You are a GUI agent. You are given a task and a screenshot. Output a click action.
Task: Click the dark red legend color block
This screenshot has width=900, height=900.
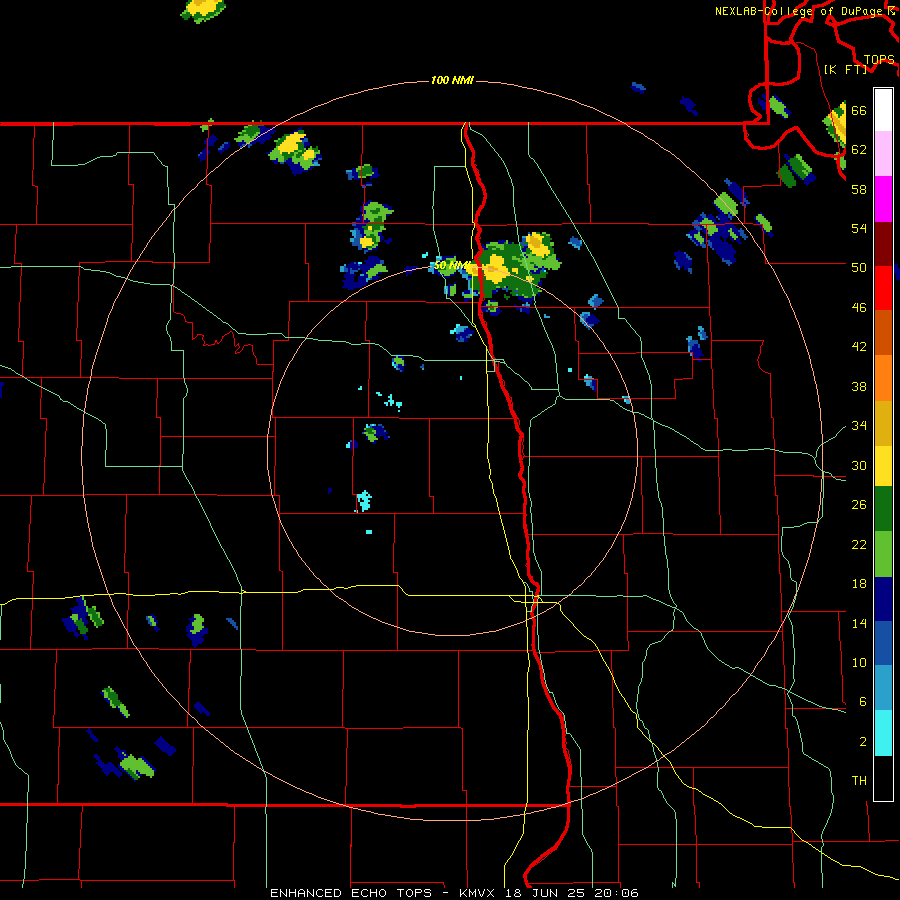[883, 244]
